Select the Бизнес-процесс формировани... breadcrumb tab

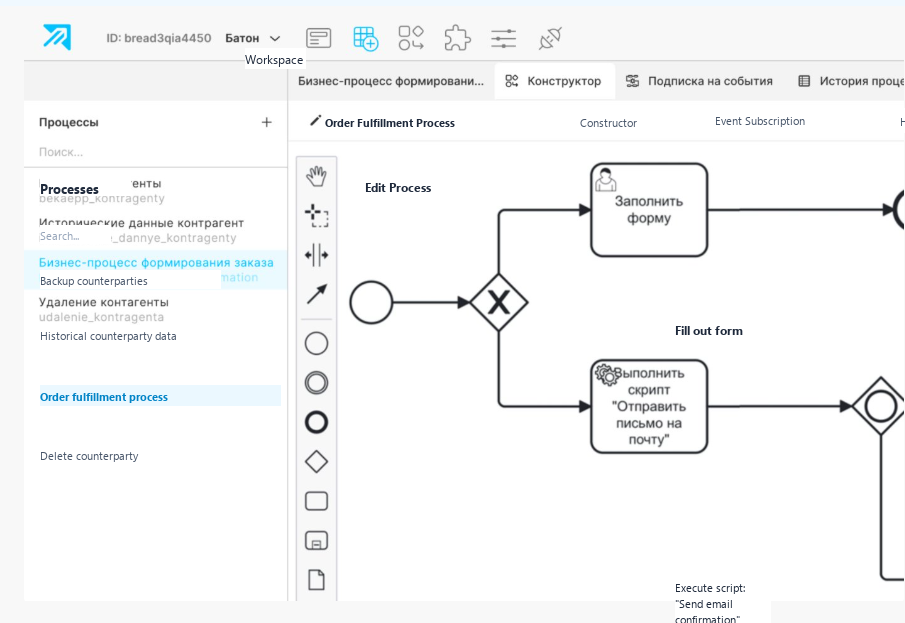click(x=391, y=81)
